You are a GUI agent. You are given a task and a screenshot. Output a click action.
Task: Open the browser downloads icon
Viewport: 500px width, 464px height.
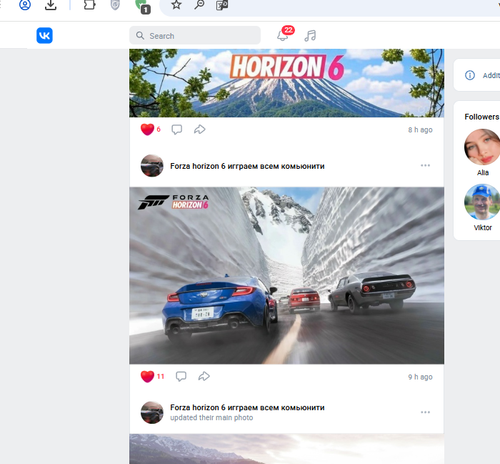point(51,5)
